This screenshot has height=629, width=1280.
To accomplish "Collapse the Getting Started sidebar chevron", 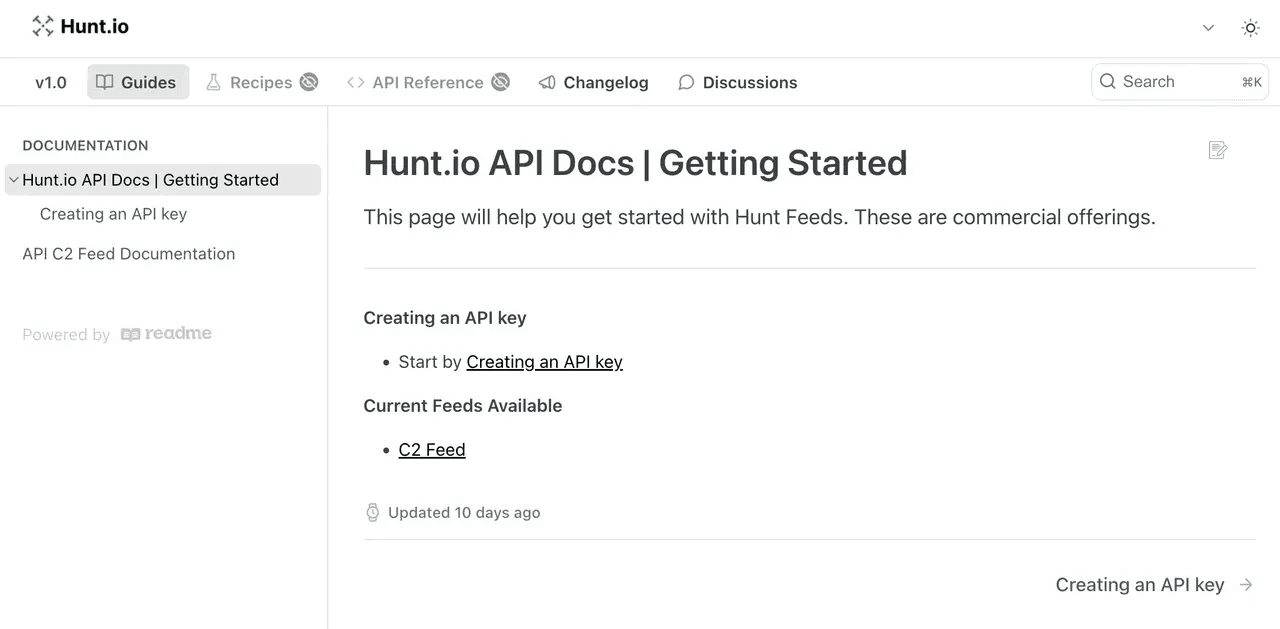I will [x=13, y=180].
